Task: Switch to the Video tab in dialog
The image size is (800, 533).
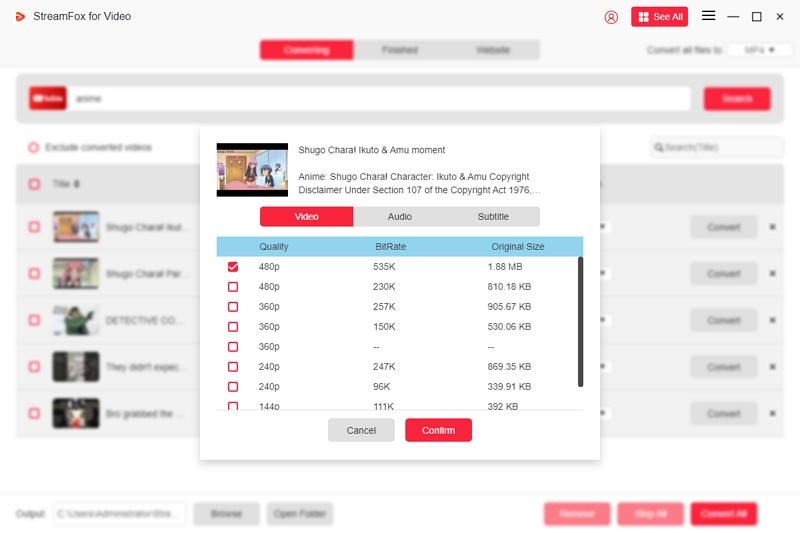Action: click(307, 217)
